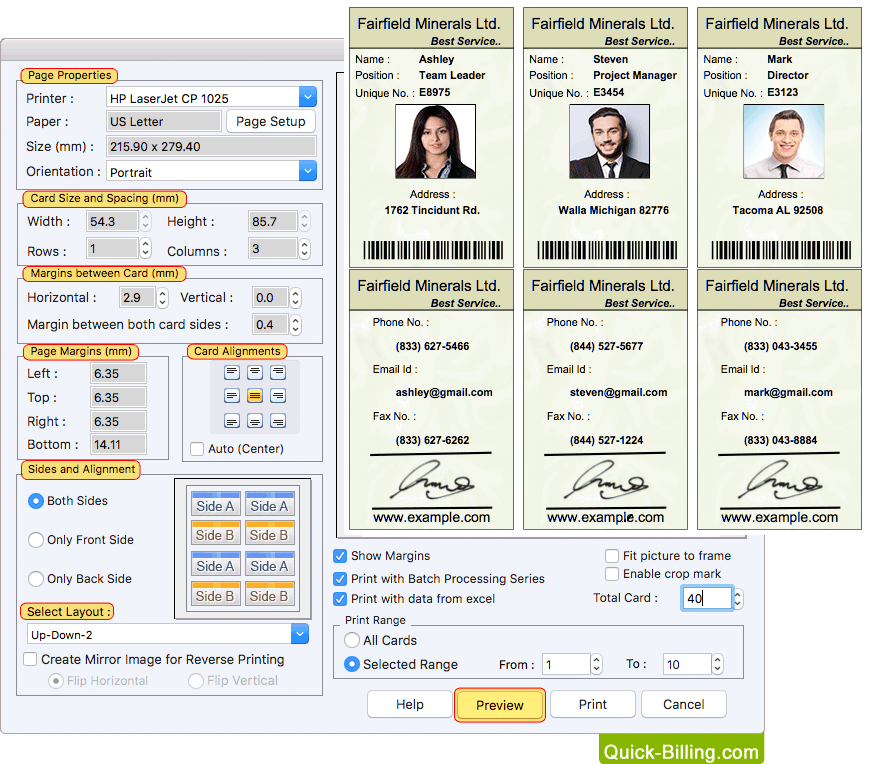Screen dimensions: 870x764
Task: Adjust the From range stepper
Action: click(x=596, y=664)
